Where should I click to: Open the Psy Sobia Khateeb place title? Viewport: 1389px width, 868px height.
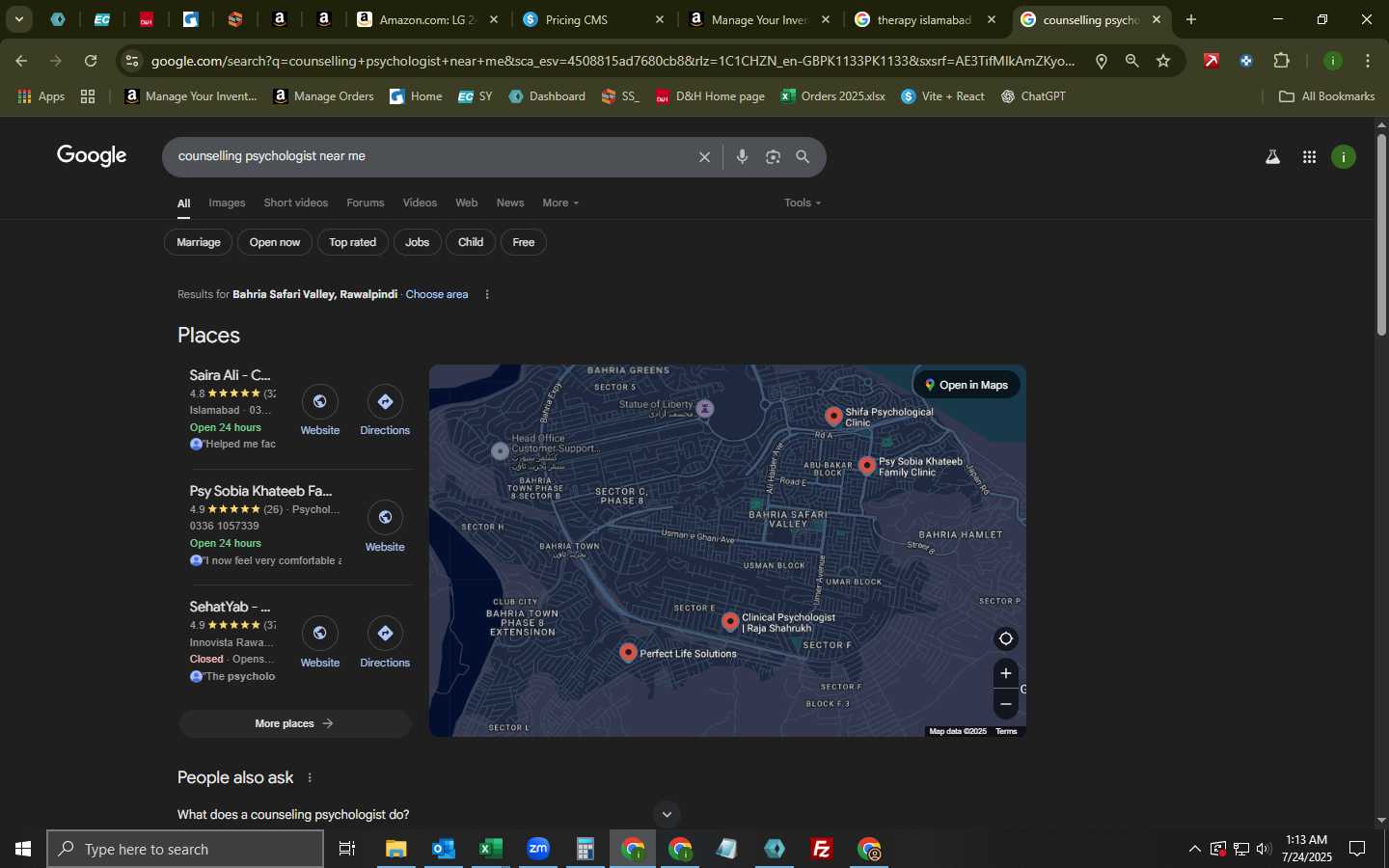coord(260,491)
